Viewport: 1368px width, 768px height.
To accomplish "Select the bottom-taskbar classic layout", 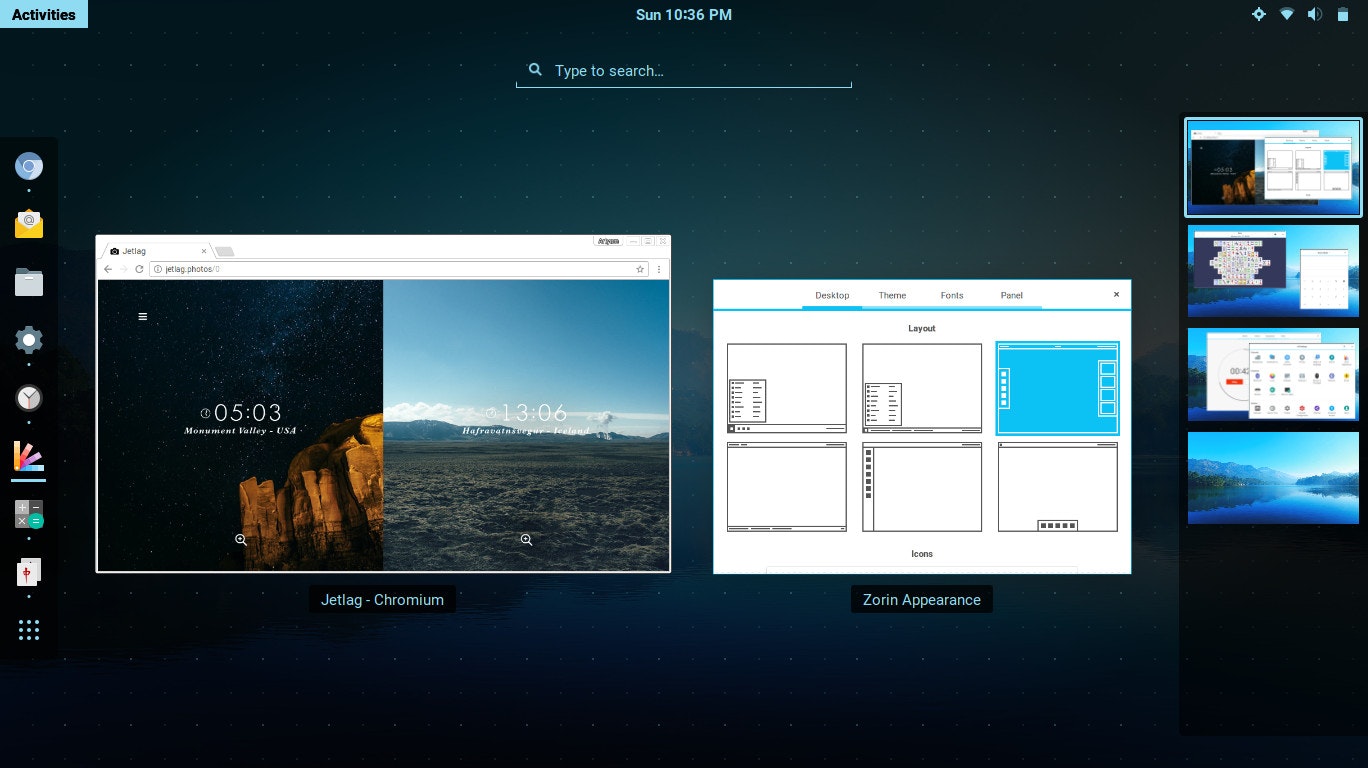I will (786, 487).
